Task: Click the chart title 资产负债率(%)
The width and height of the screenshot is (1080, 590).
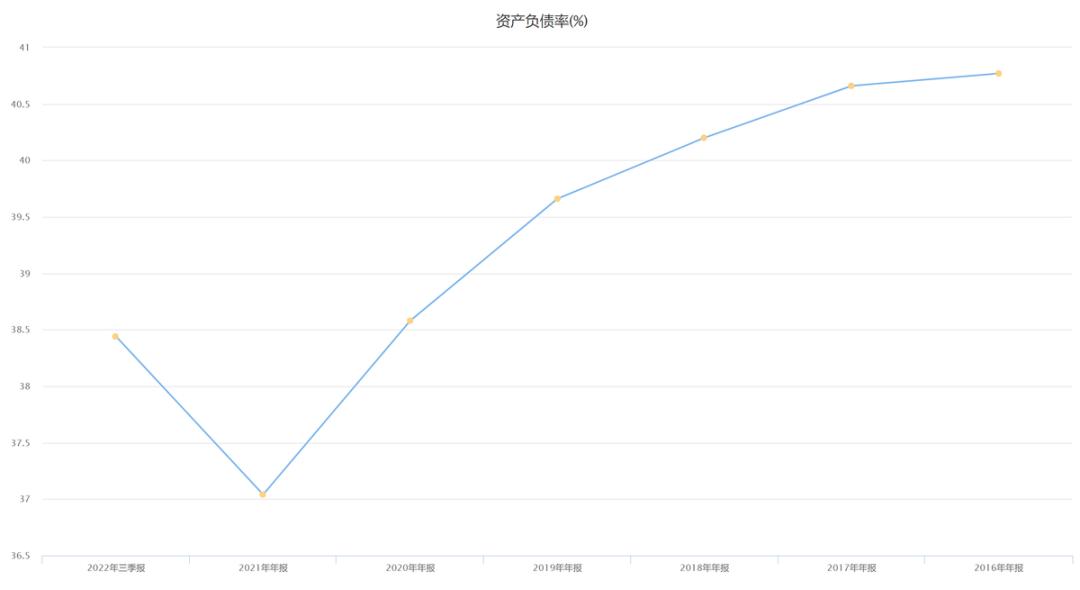Action: click(541, 21)
